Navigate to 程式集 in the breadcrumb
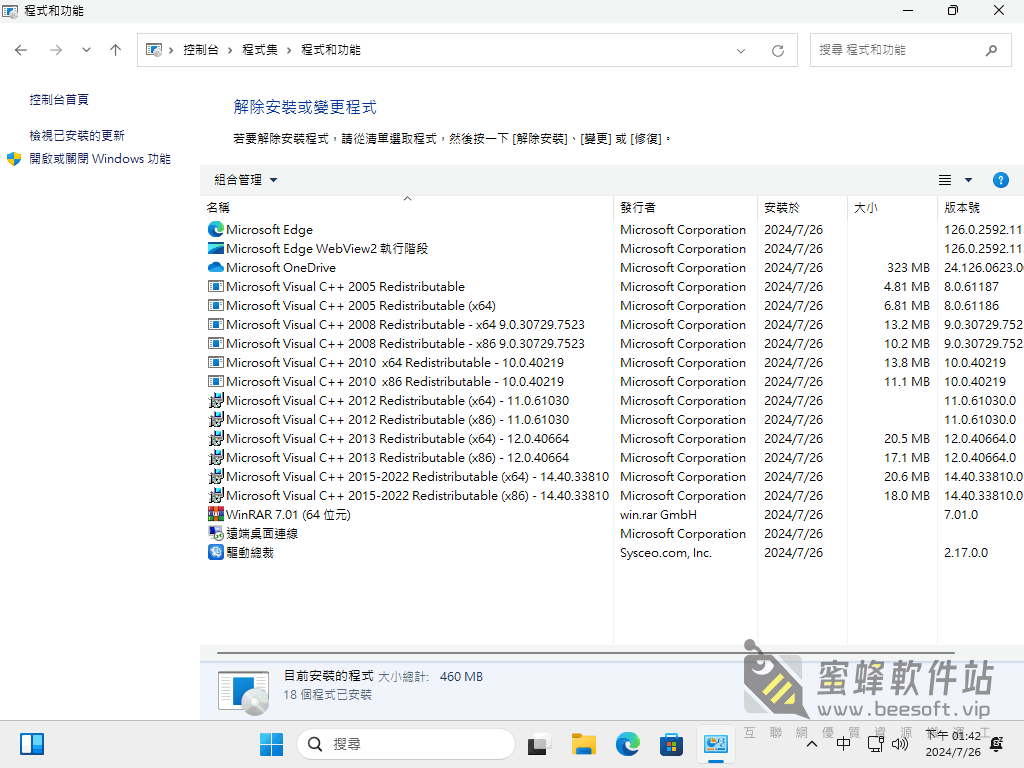 [260, 50]
